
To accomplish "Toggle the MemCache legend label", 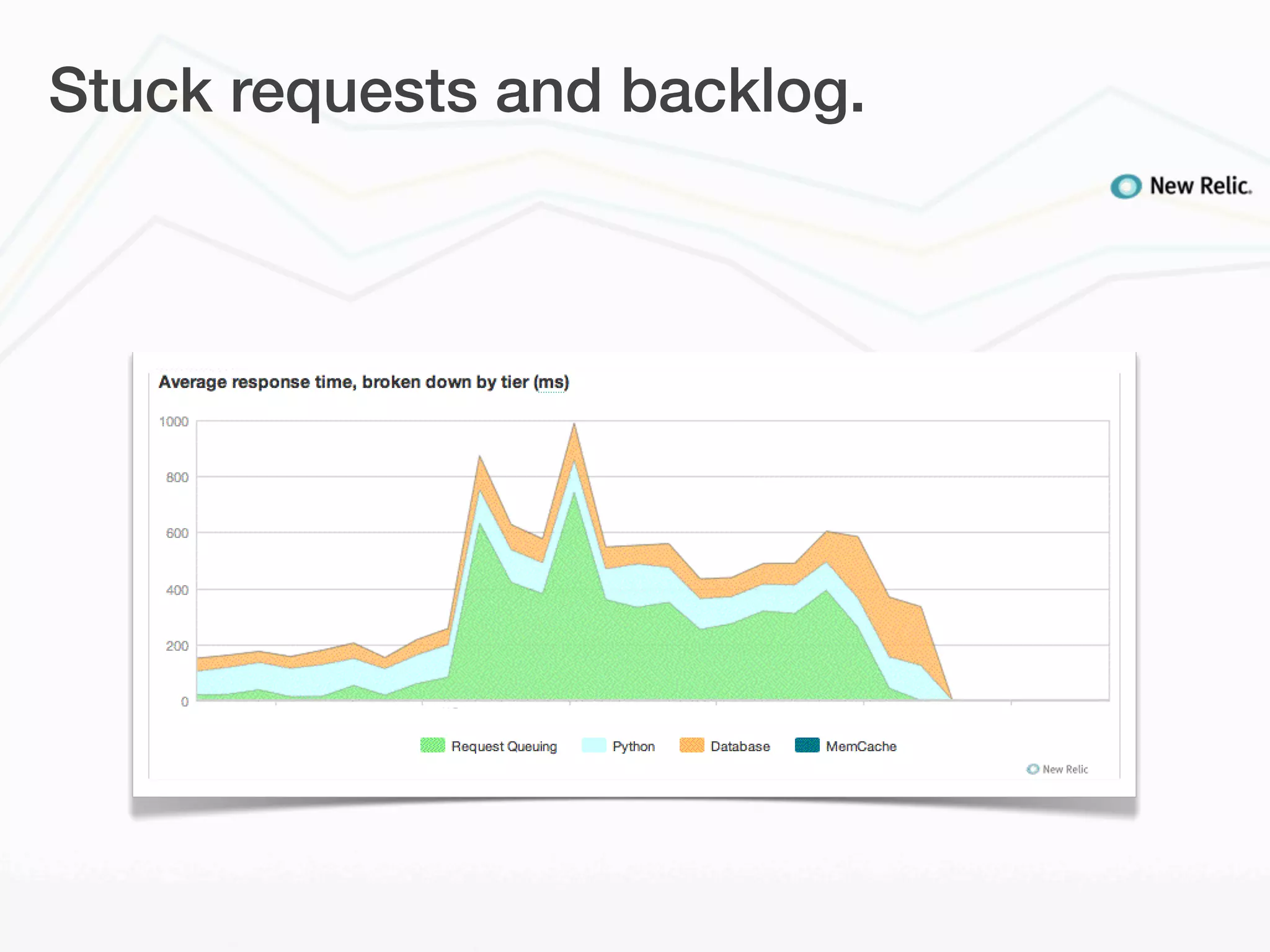I will (x=861, y=746).
